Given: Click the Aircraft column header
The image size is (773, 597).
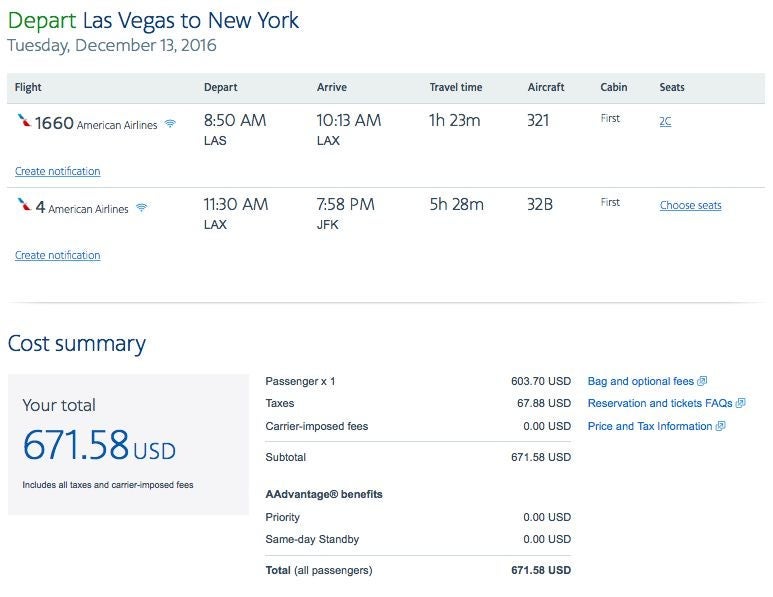Looking at the screenshot, I should point(546,87).
